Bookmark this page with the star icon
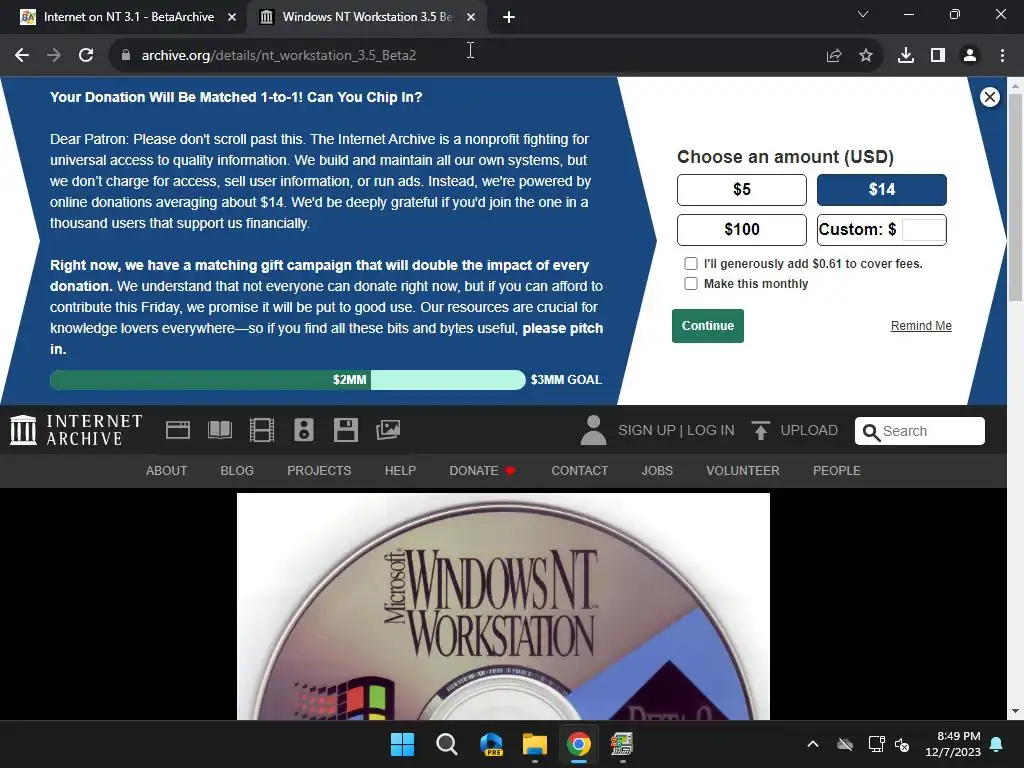 pyautogui.click(x=866, y=56)
